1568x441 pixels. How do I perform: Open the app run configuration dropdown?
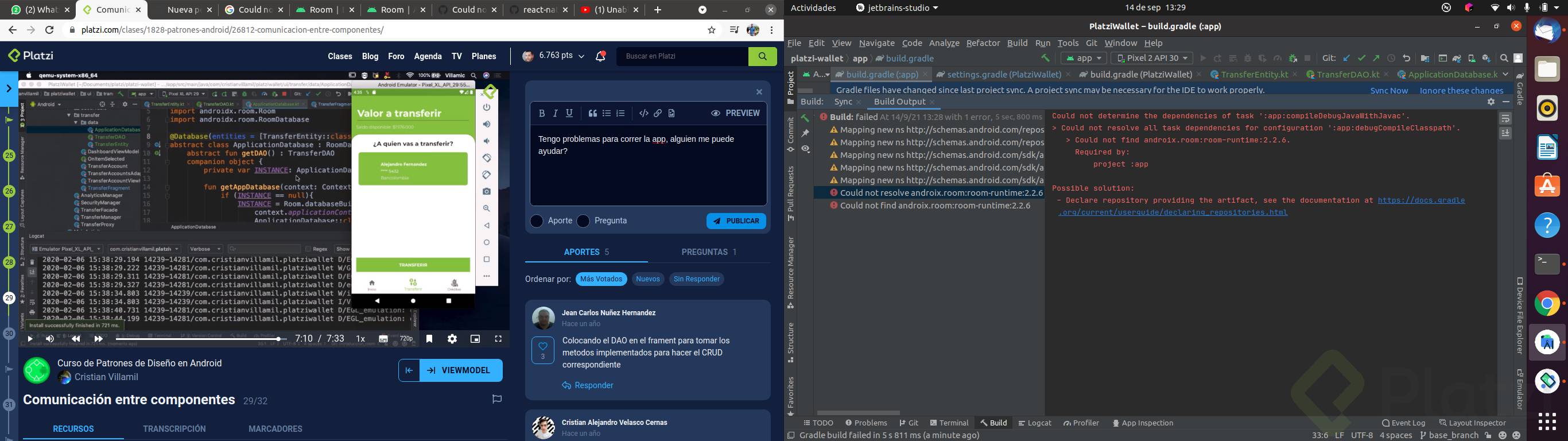click(1084, 59)
